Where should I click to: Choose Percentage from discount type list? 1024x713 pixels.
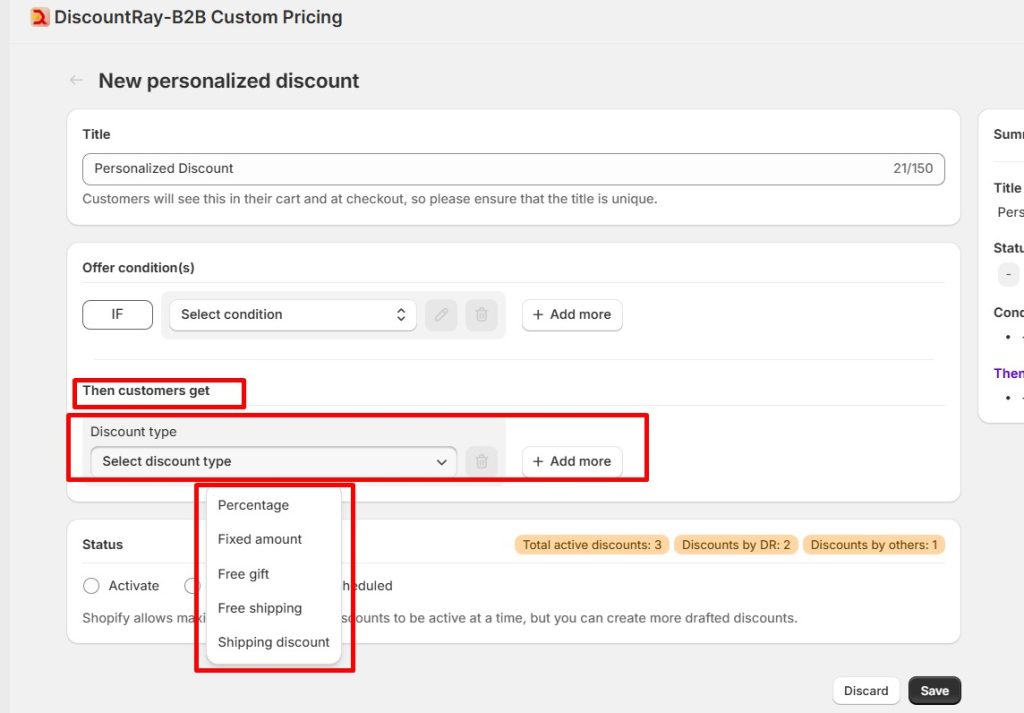click(254, 505)
